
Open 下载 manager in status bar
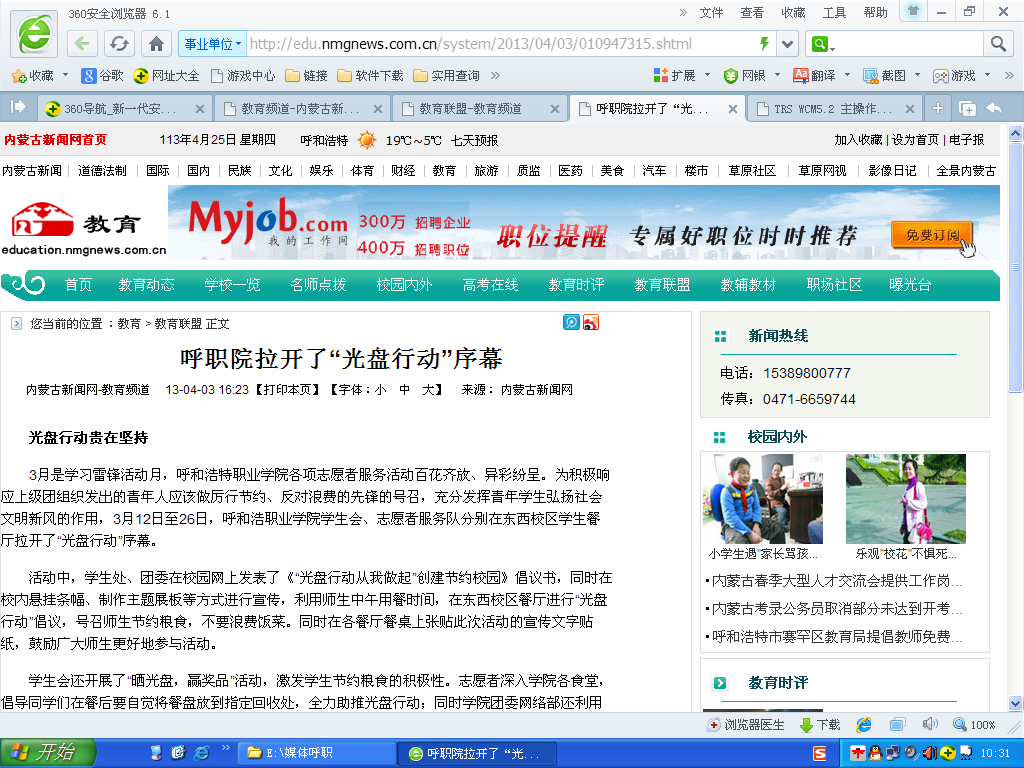pos(819,725)
